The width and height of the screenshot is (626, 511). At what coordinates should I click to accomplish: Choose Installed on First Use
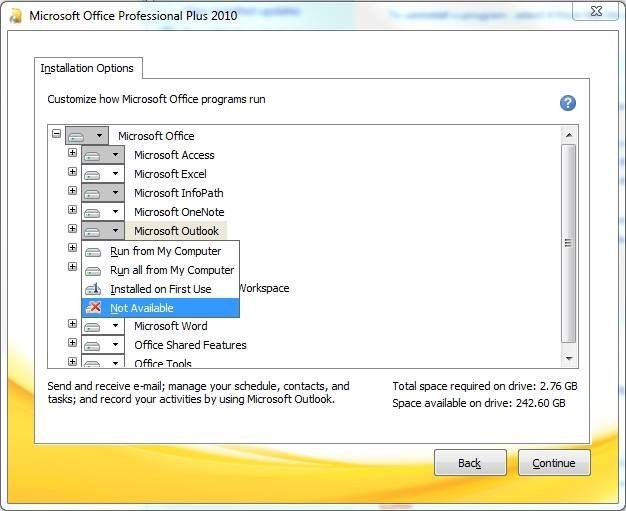(x=160, y=289)
